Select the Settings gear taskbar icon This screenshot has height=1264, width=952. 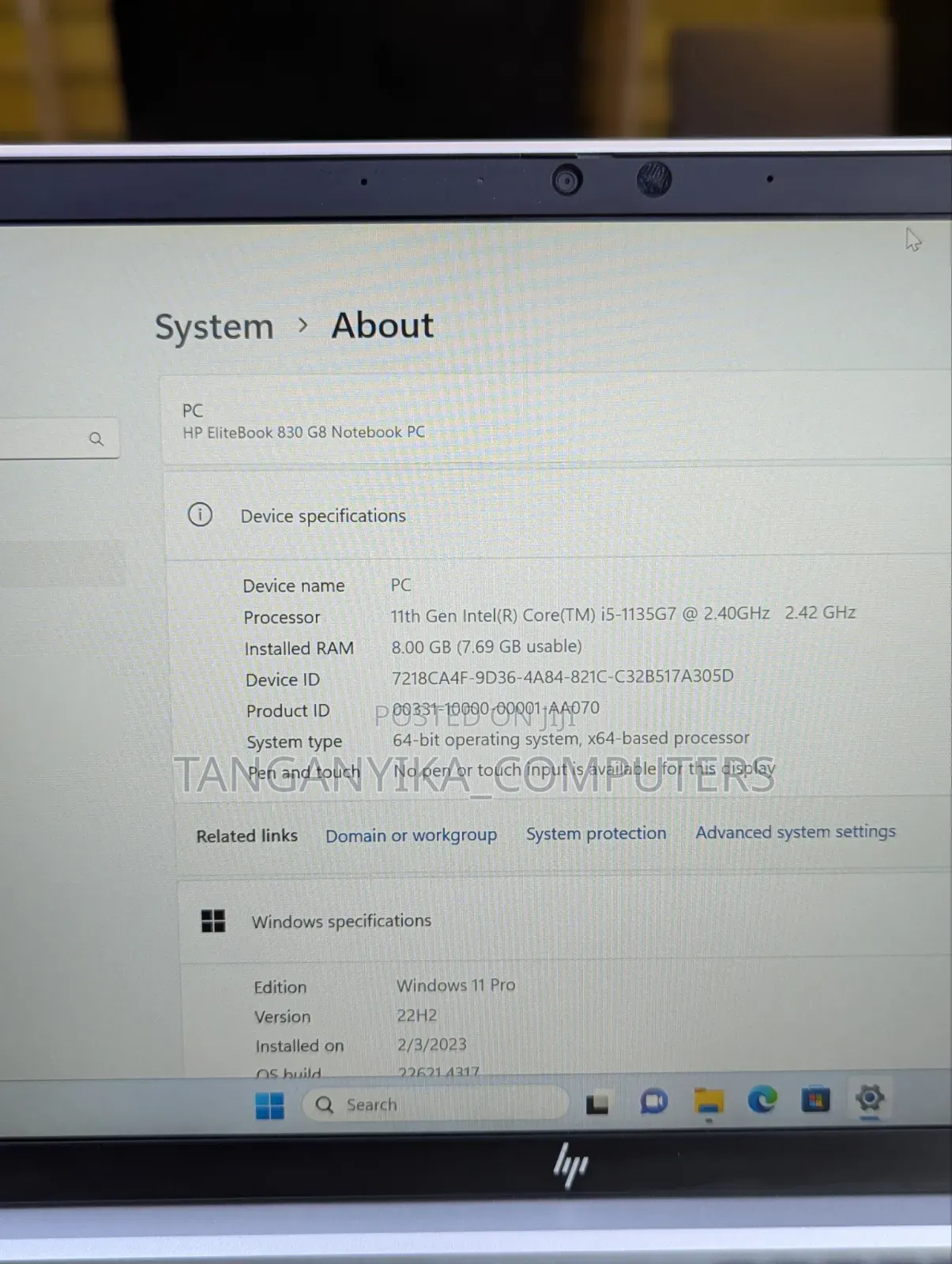tap(869, 1097)
